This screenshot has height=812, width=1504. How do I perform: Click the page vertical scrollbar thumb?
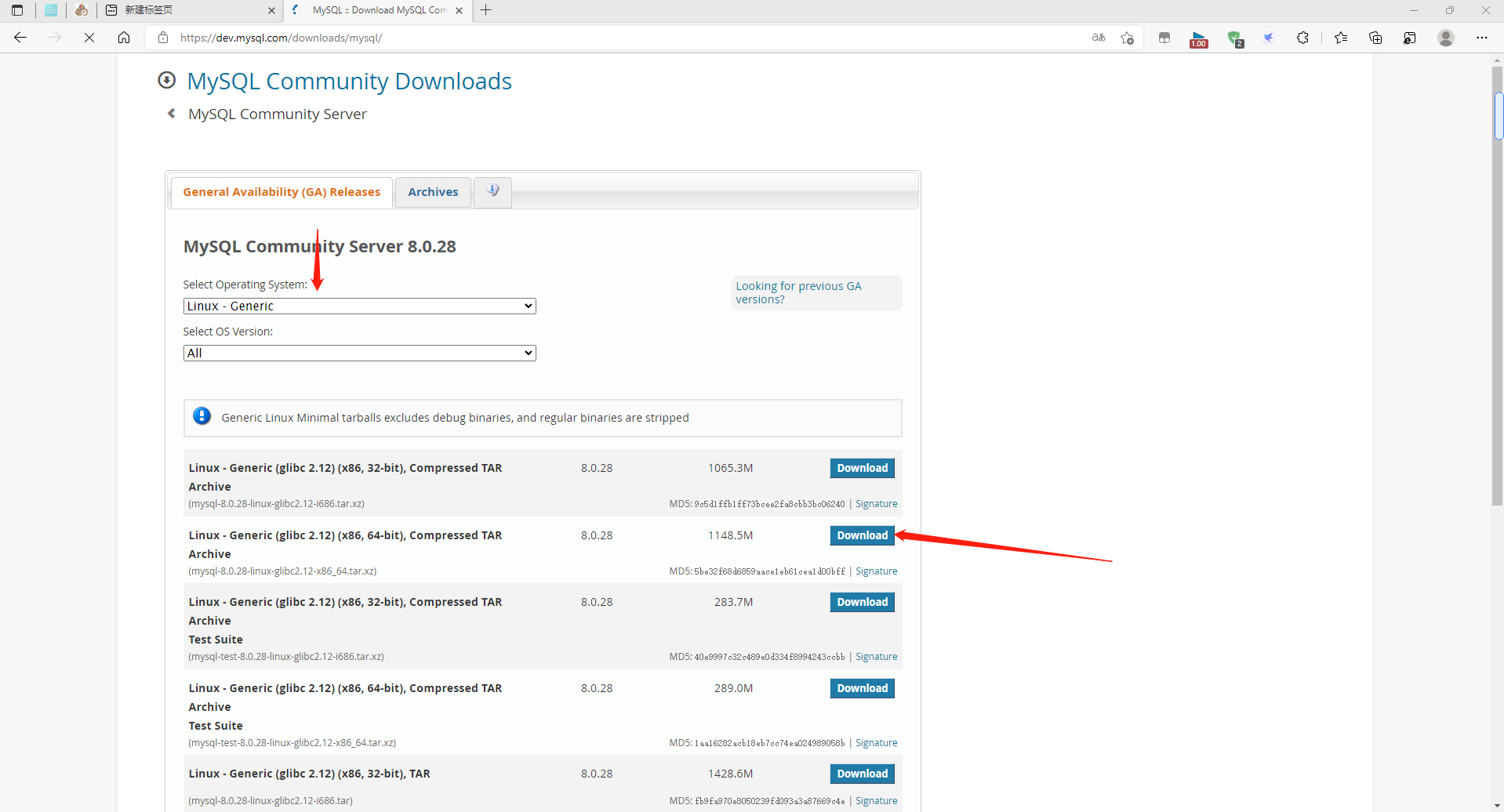pos(1497,286)
